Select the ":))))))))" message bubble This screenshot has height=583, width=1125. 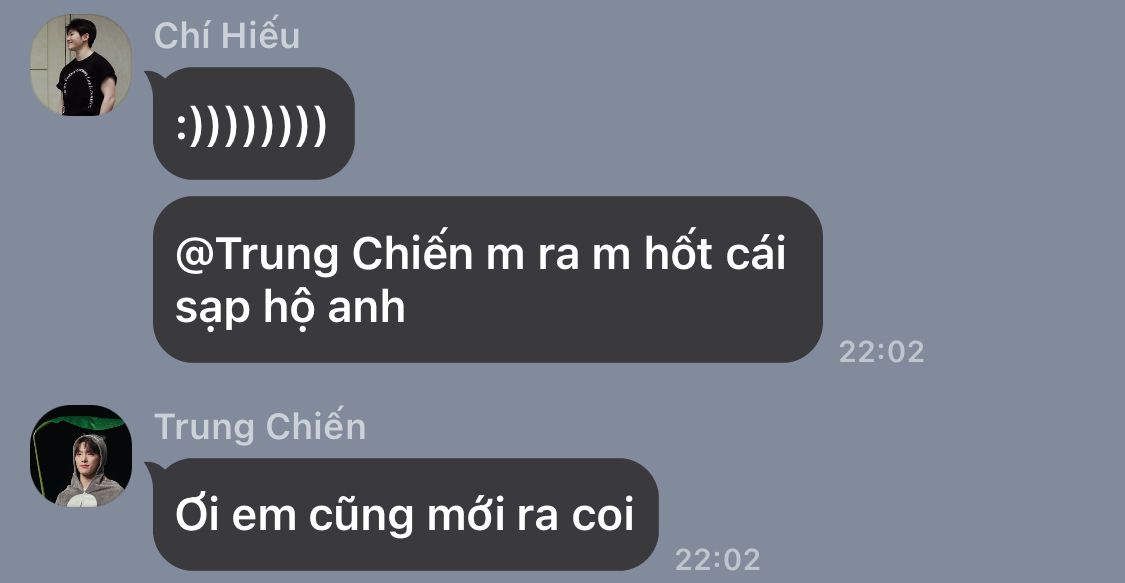click(x=254, y=123)
